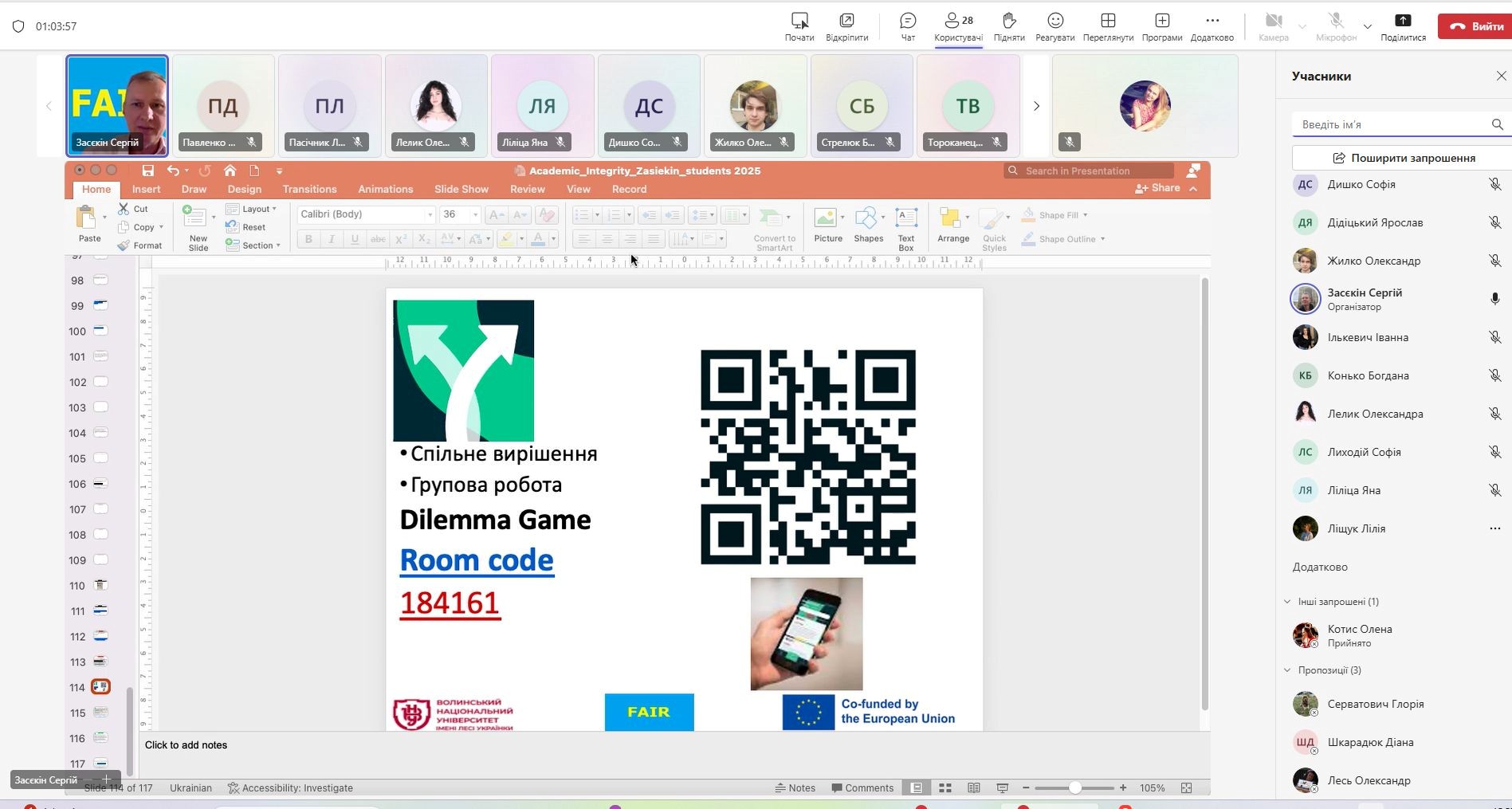This screenshot has height=809, width=1512.
Task: Collapse the Пропозиції section
Action: pos(1287,670)
